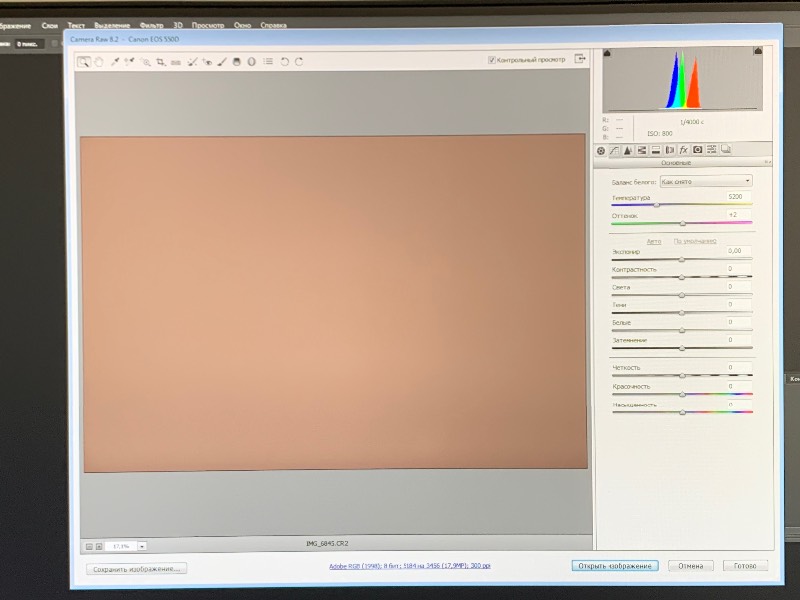Rotate image 90° clockwise
800x600 pixels.
(299, 62)
